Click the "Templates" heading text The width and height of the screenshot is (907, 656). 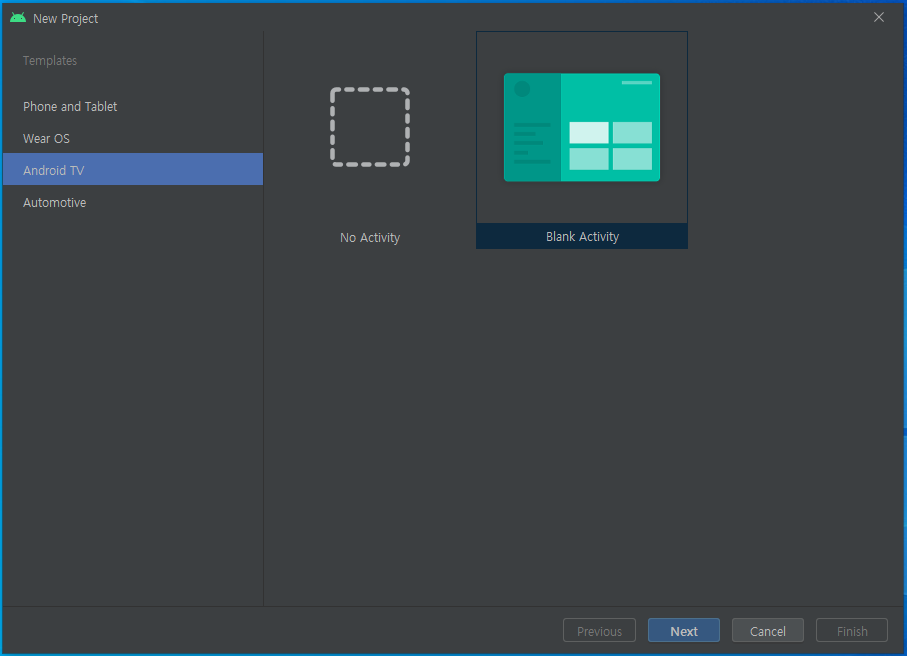[x=50, y=61]
